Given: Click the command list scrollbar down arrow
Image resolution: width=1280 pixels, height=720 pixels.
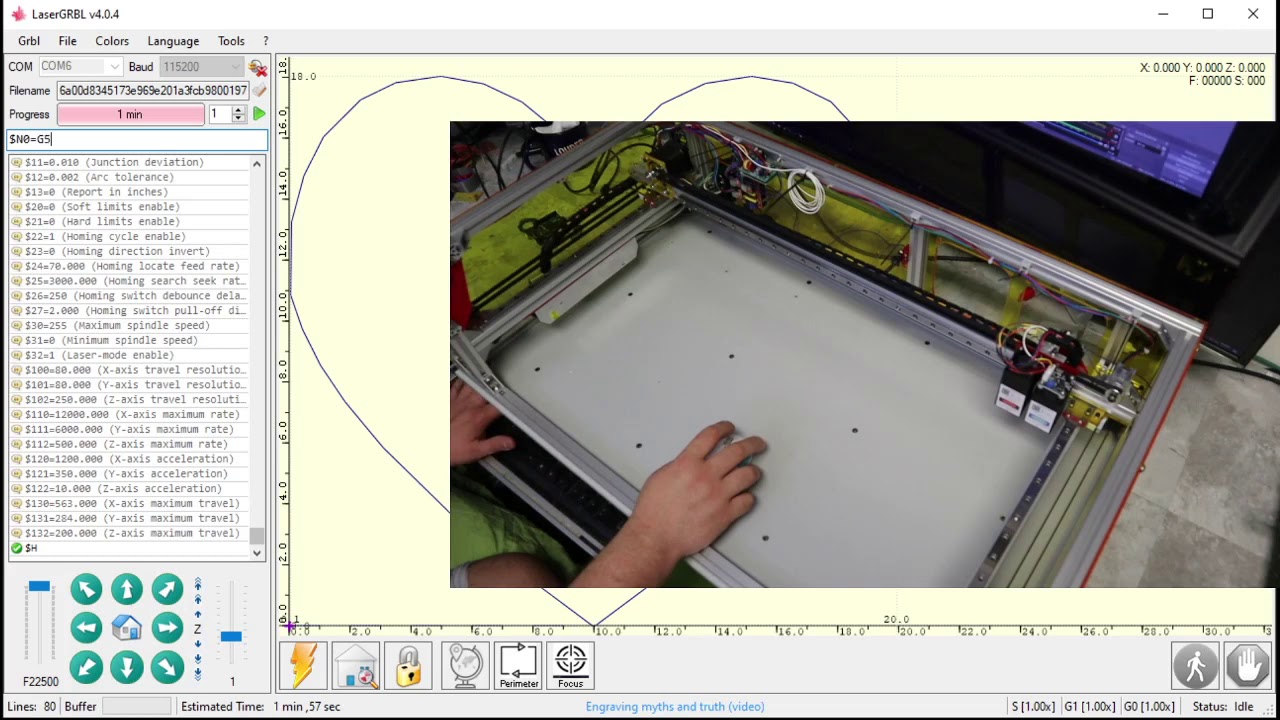Looking at the screenshot, I should (x=257, y=552).
